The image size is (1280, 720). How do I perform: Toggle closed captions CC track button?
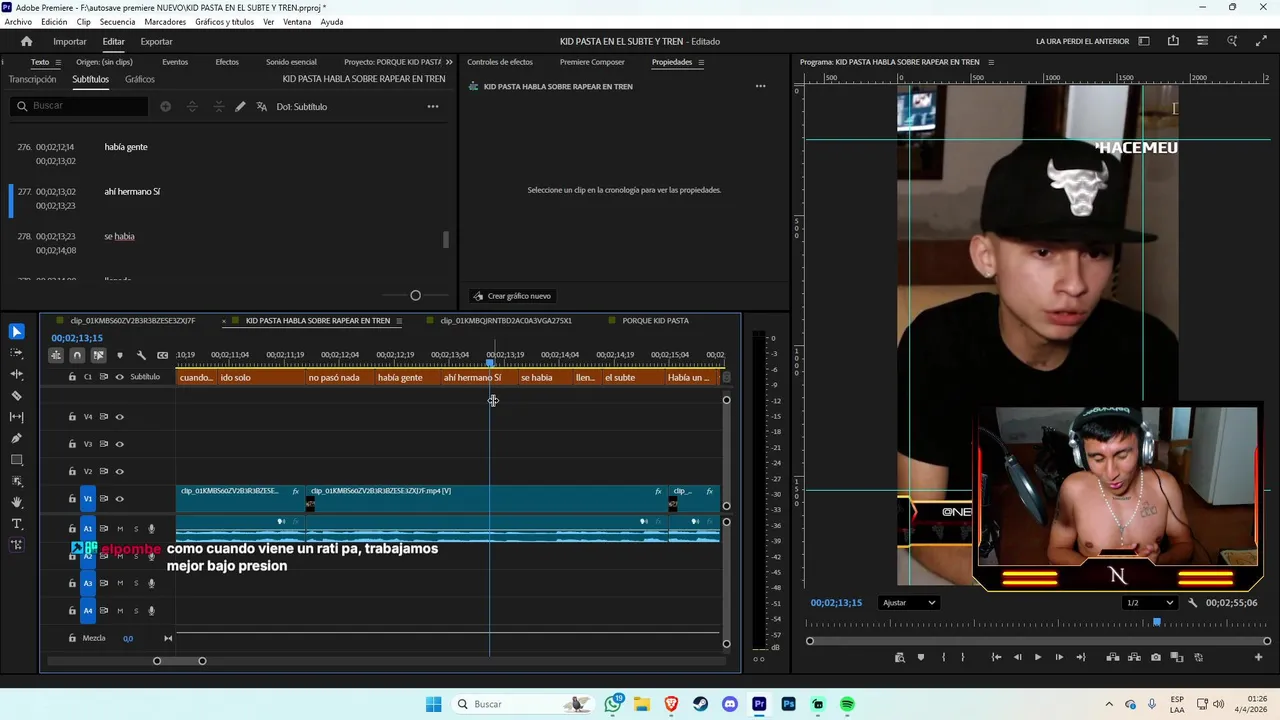click(x=162, y=355)
